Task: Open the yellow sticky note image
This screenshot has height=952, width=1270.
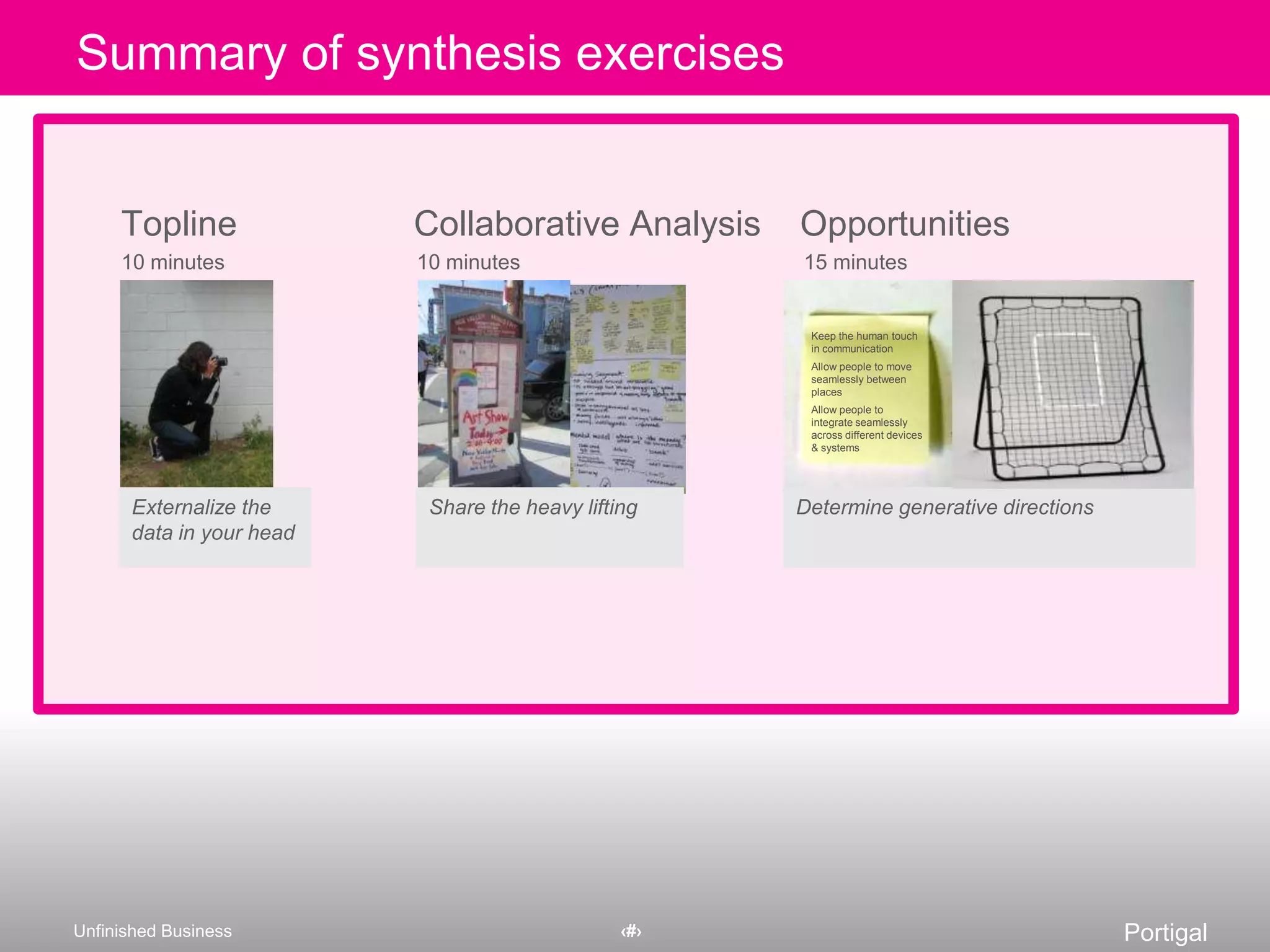Action: coord(868,384)
